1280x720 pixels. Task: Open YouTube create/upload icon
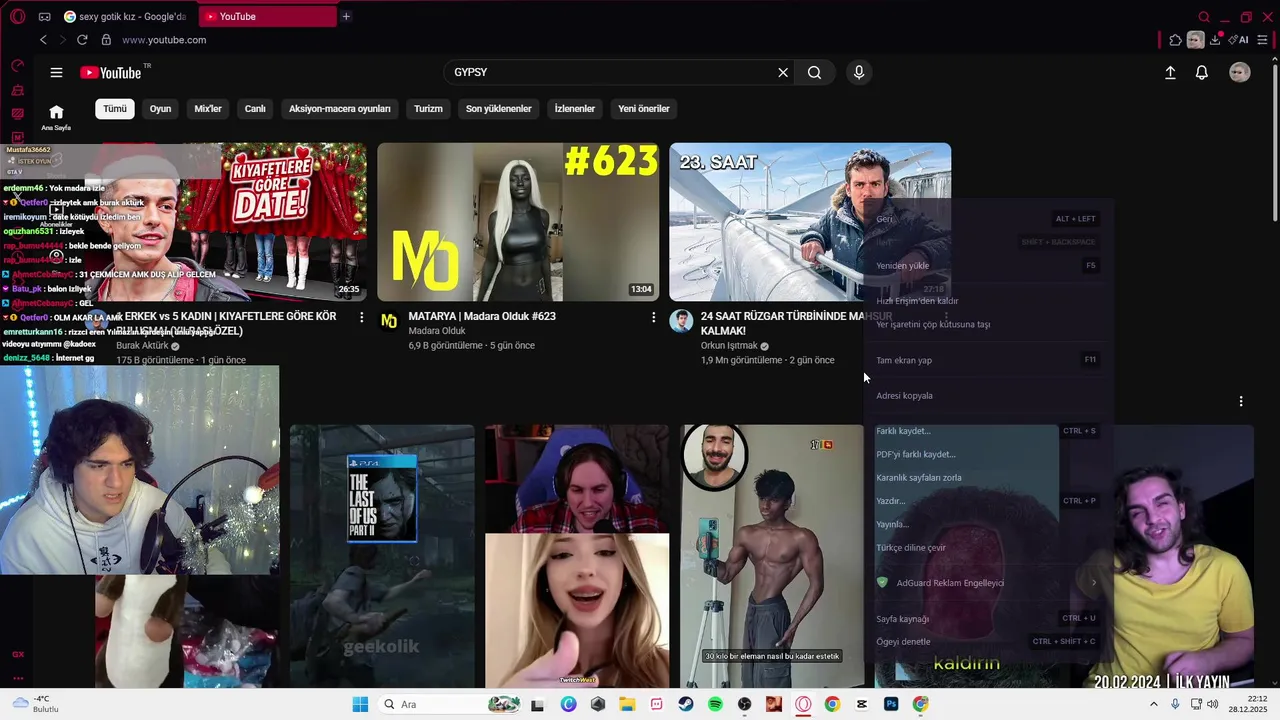[x=1170, y=72]
